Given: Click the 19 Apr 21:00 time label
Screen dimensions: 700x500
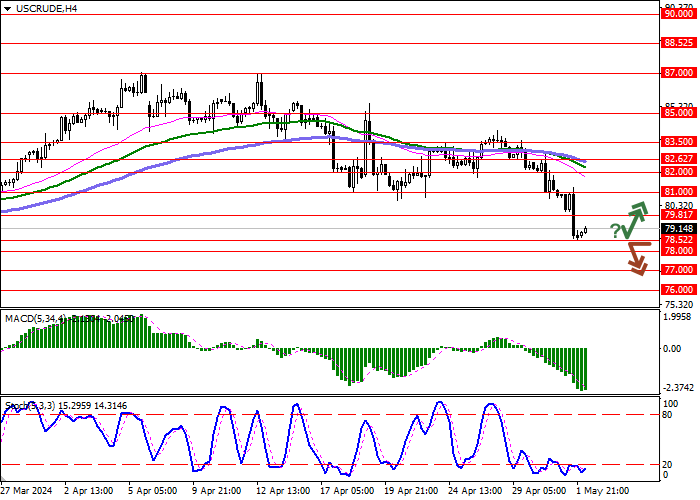Looking at the screenshot, I should [411, 491].
